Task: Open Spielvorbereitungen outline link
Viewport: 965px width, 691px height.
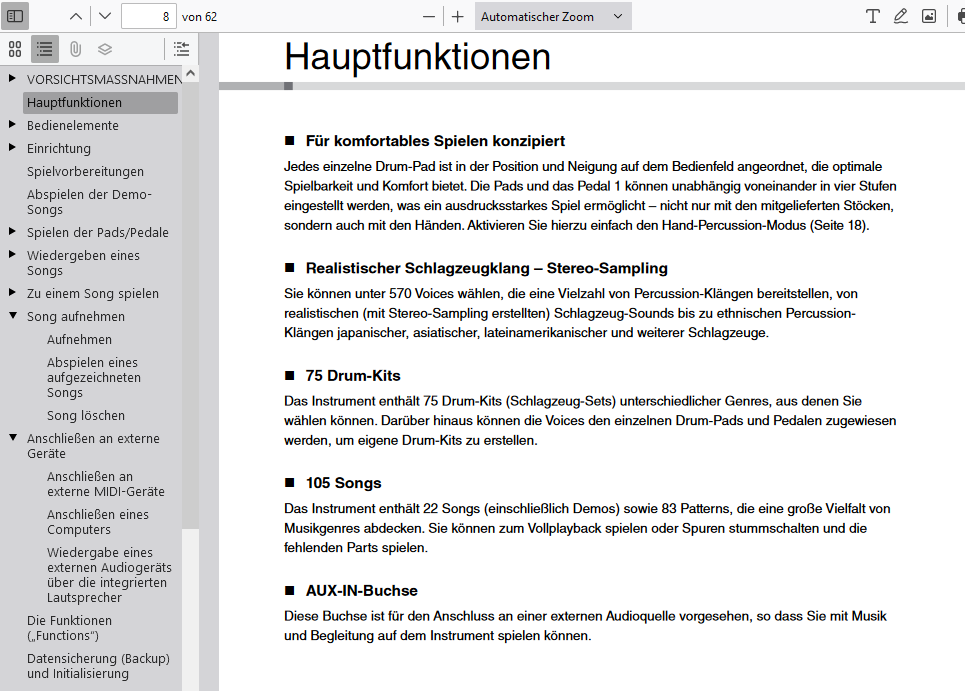Action: 85,172
